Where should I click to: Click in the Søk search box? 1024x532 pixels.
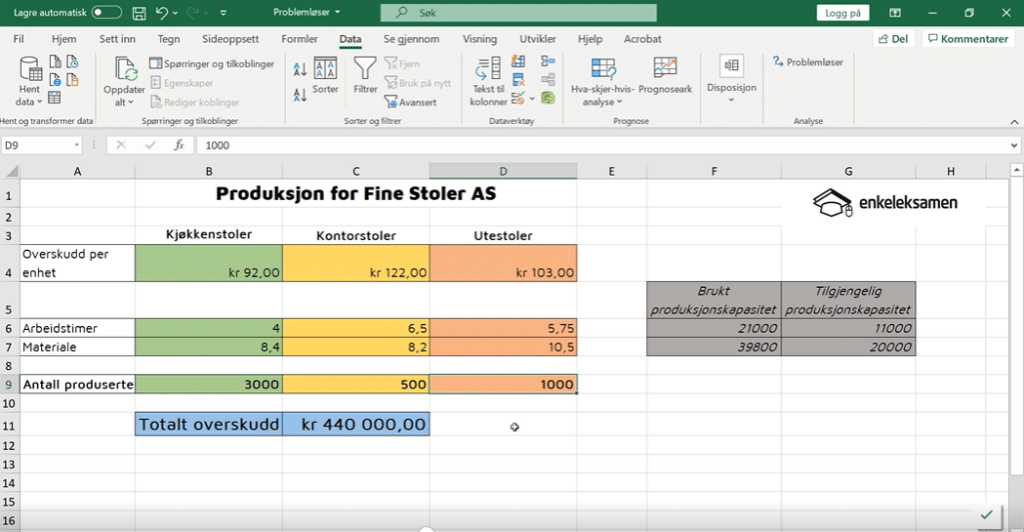(x=519, y=12)
